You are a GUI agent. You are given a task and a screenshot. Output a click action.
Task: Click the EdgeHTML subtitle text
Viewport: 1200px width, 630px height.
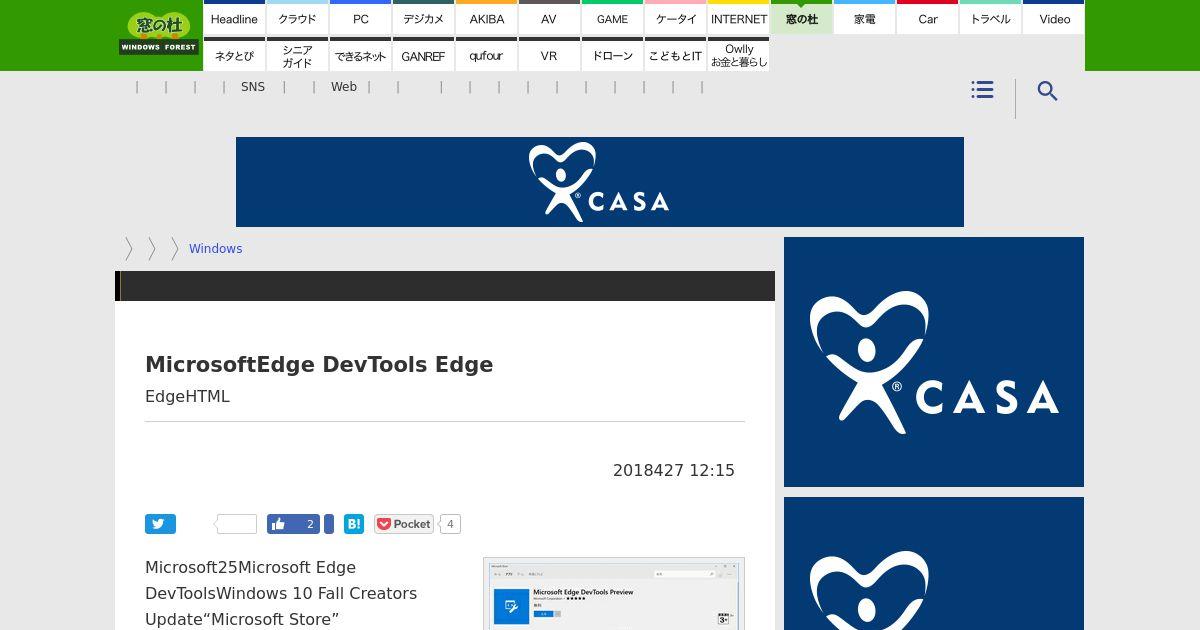[187, 396]
